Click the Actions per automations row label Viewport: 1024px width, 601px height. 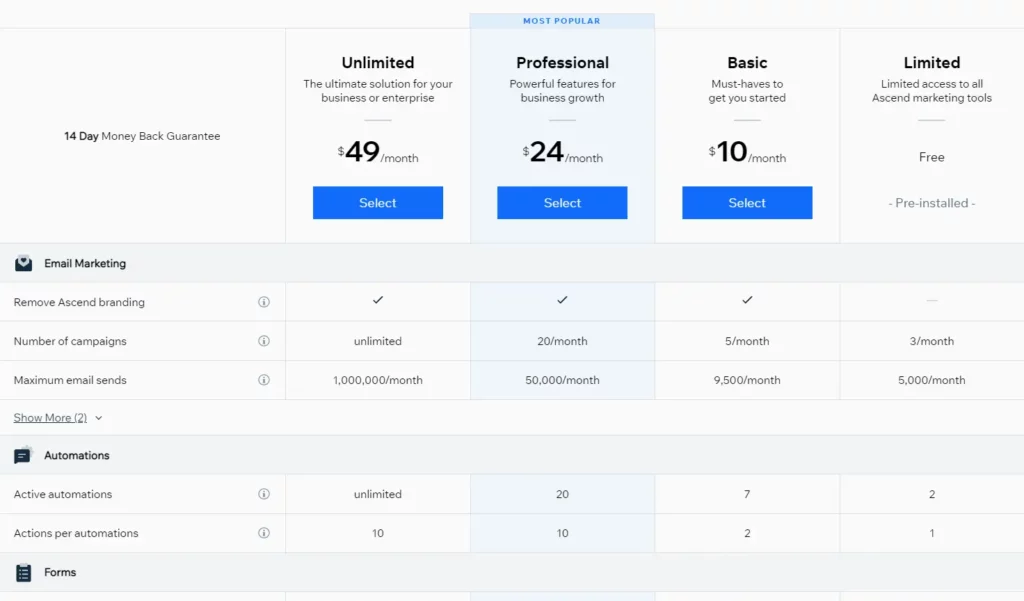tap(76, 533)
